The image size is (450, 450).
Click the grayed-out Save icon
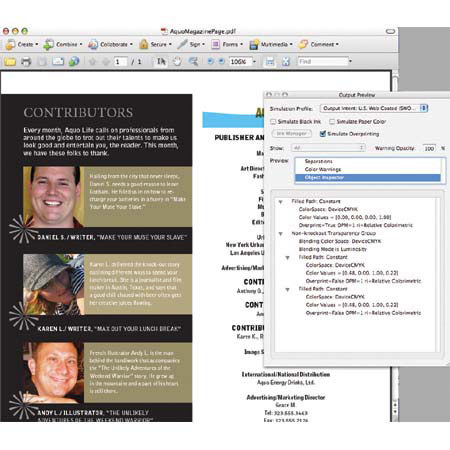[42, 62]
